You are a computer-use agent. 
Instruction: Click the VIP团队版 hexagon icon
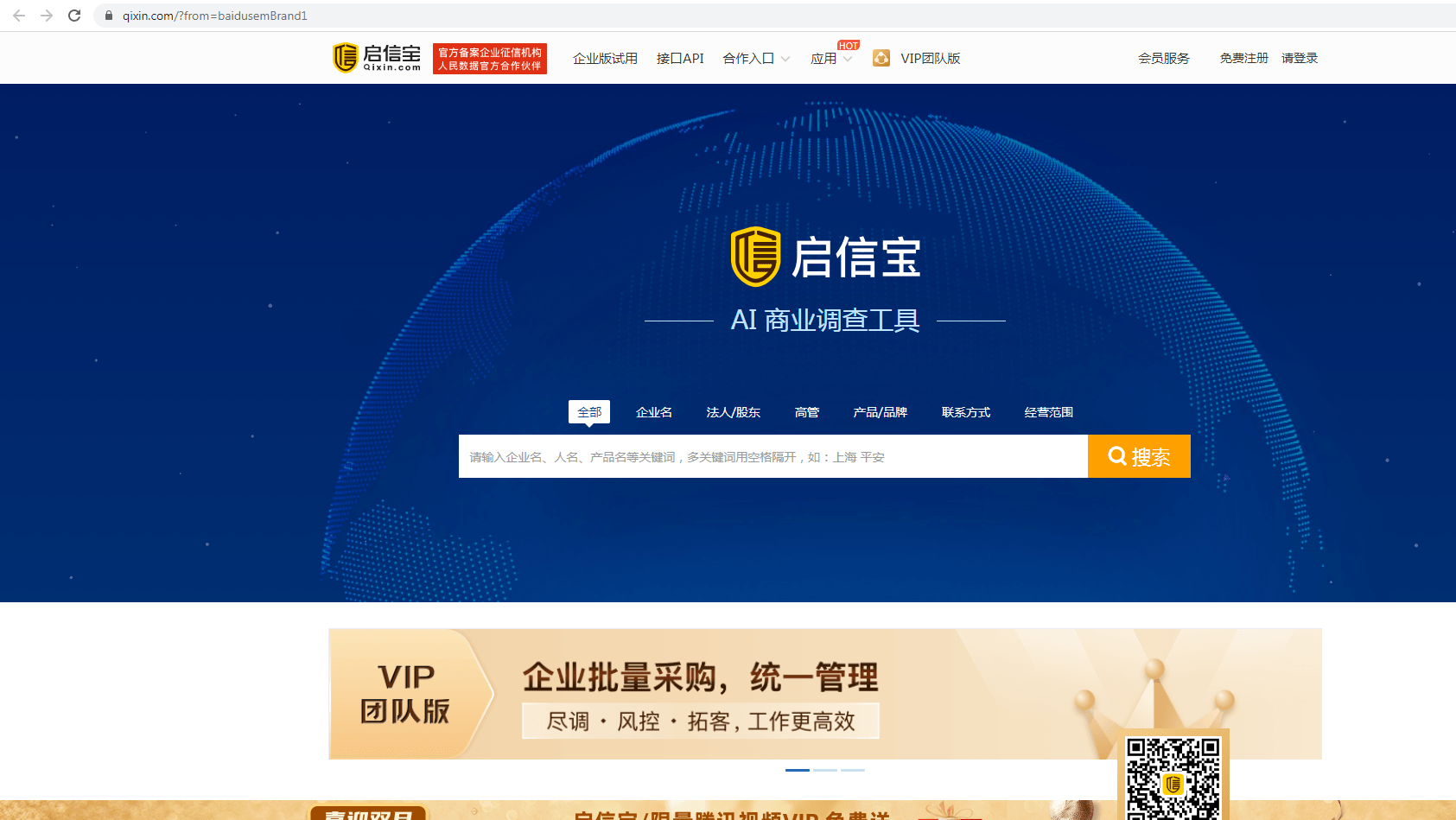tap(881, 58)
